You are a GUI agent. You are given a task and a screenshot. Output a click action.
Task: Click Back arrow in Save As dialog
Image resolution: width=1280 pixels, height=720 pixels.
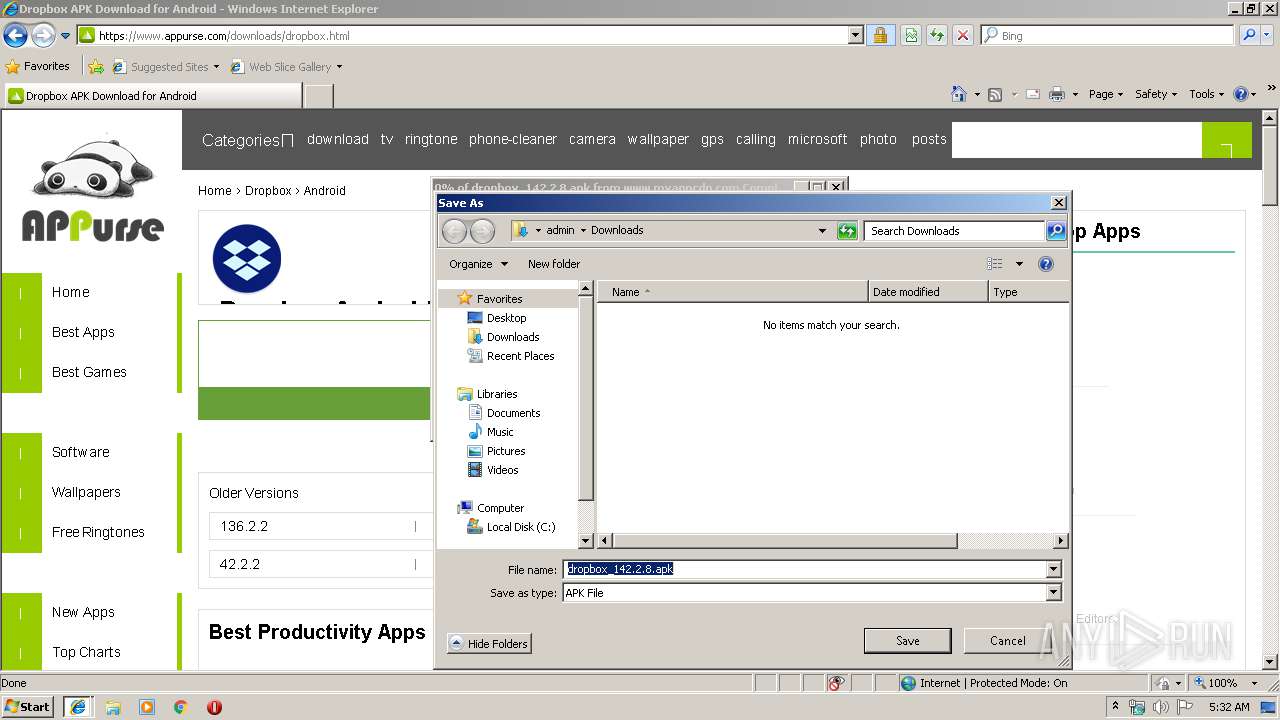tap(454, 231)
